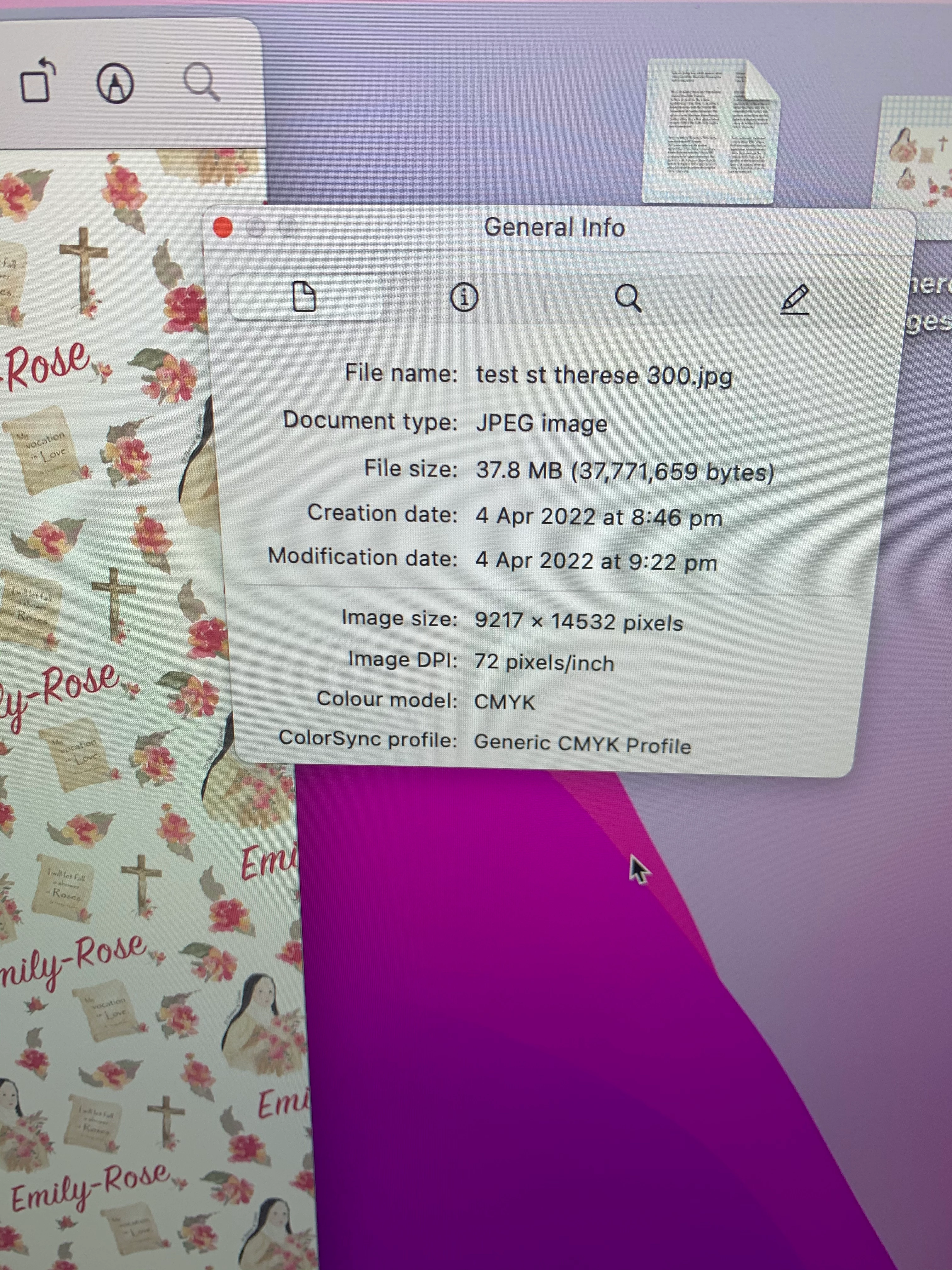The image size is (952, 1270).
Task: Click the 'General Info' window title bar
Action: coord(554,227)
